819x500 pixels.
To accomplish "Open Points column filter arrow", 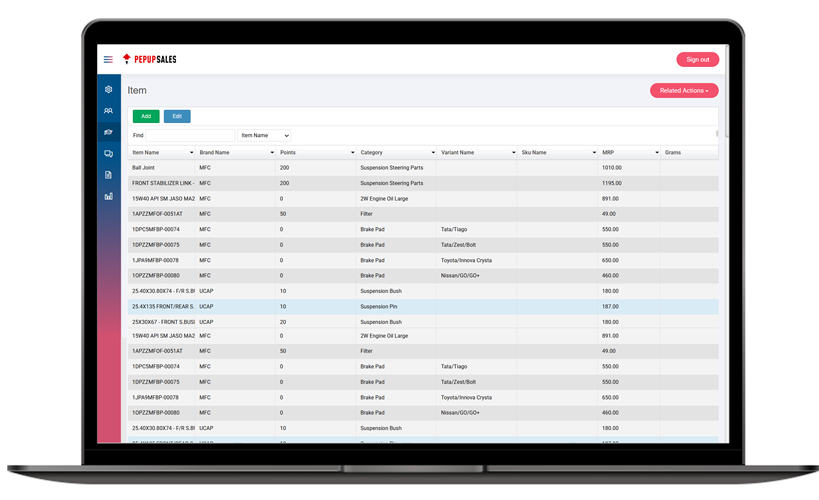I will click(352, 153).
